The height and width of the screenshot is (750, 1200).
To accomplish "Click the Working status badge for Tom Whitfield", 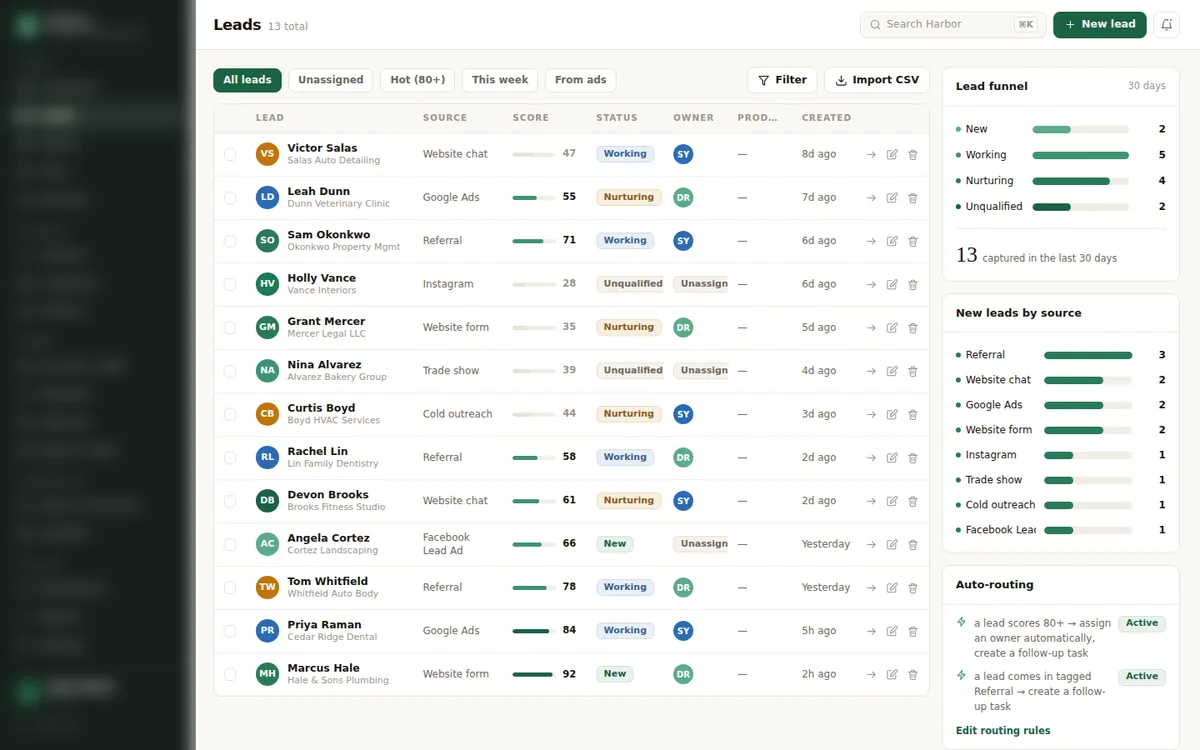I will (x=625, y=588).
